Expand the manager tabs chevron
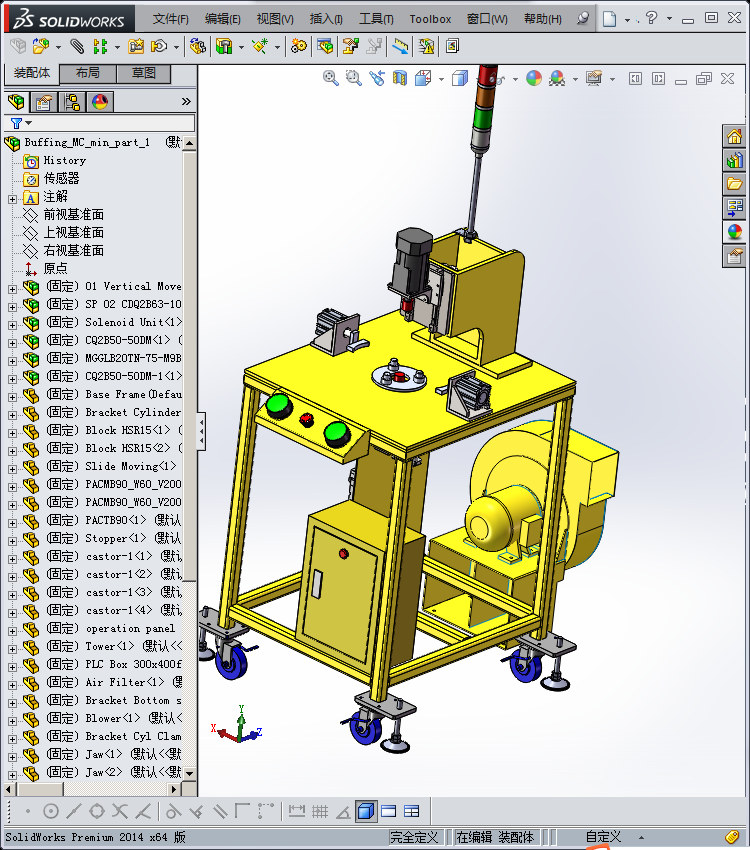The width and height of the screenshot is (750, 850). [x=186, y=102]
